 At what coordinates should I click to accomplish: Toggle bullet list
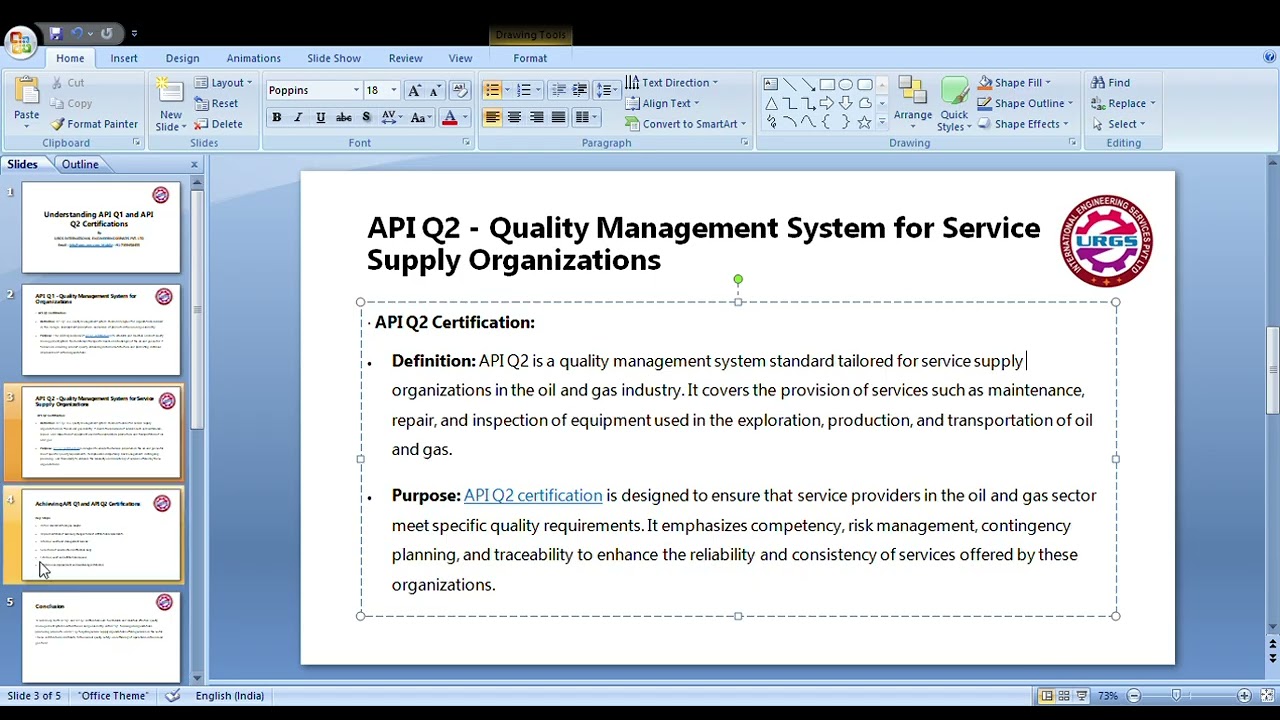pos(492,90)
